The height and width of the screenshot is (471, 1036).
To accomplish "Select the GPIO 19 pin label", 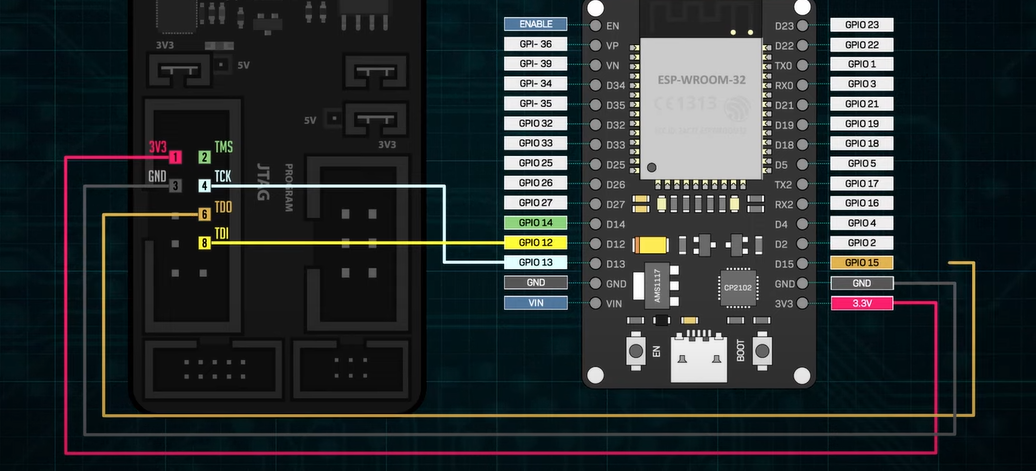I will [862, 124].
